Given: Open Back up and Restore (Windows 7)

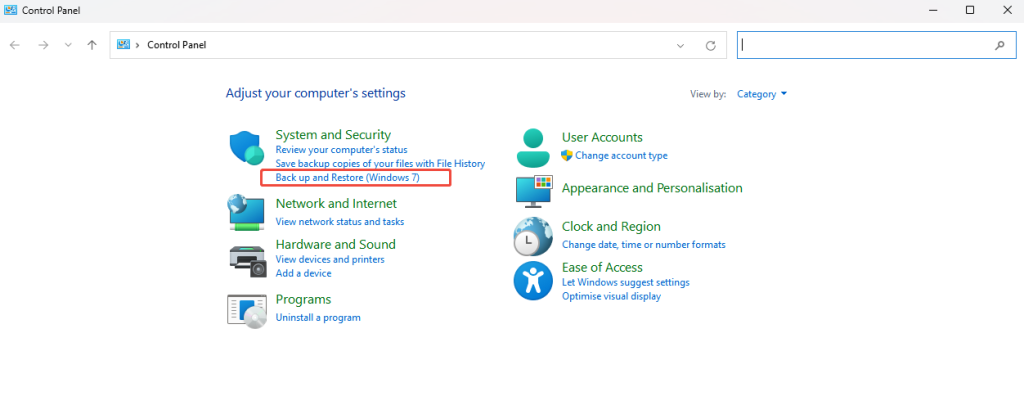Looking at the screenshot, I should point(347,178).
